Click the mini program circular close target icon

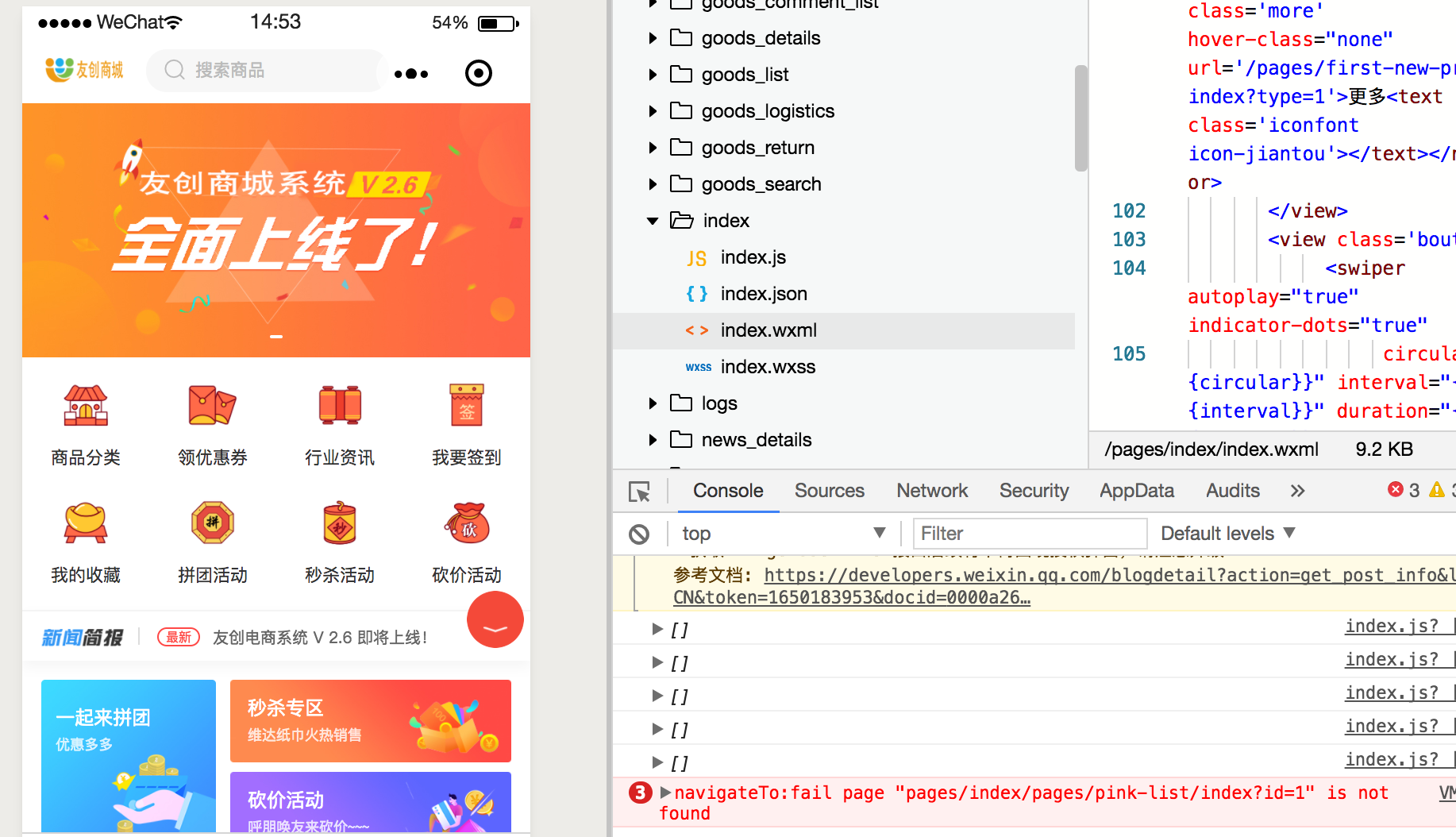coord(478,73)
